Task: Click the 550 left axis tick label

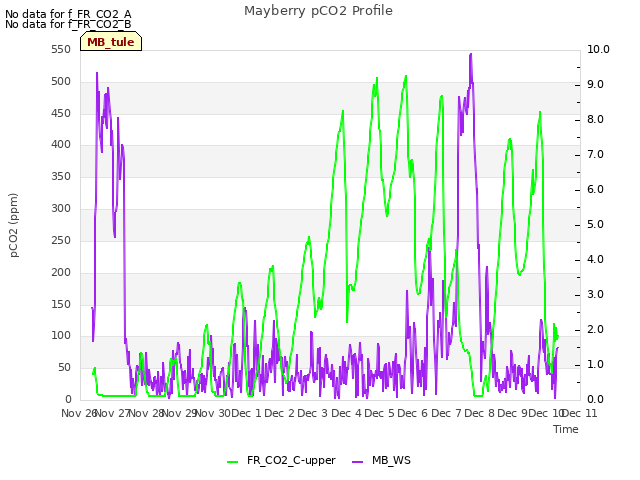Action: pyautogui.click(x=61, y=49)
